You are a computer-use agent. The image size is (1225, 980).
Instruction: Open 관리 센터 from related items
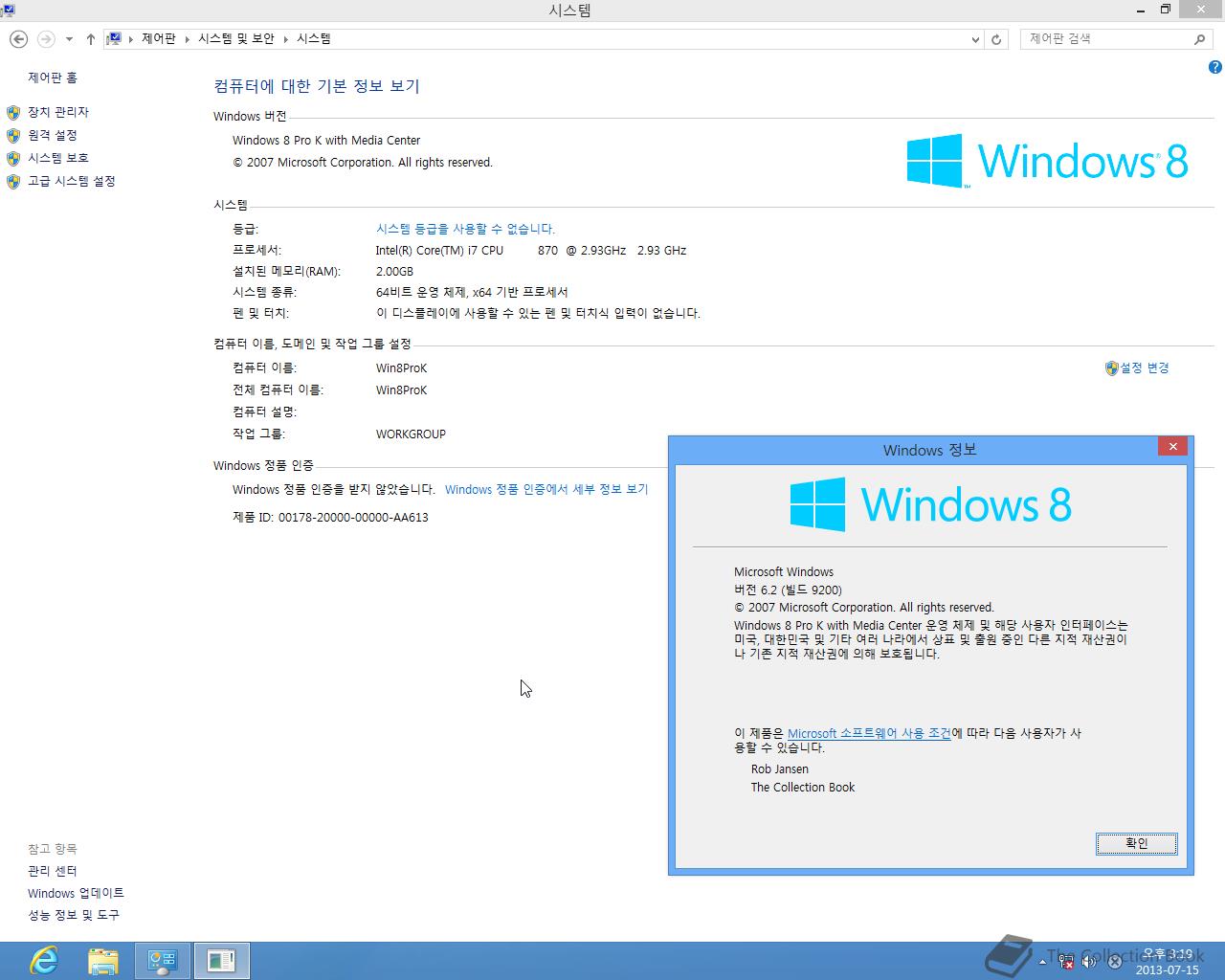[53, 871]
